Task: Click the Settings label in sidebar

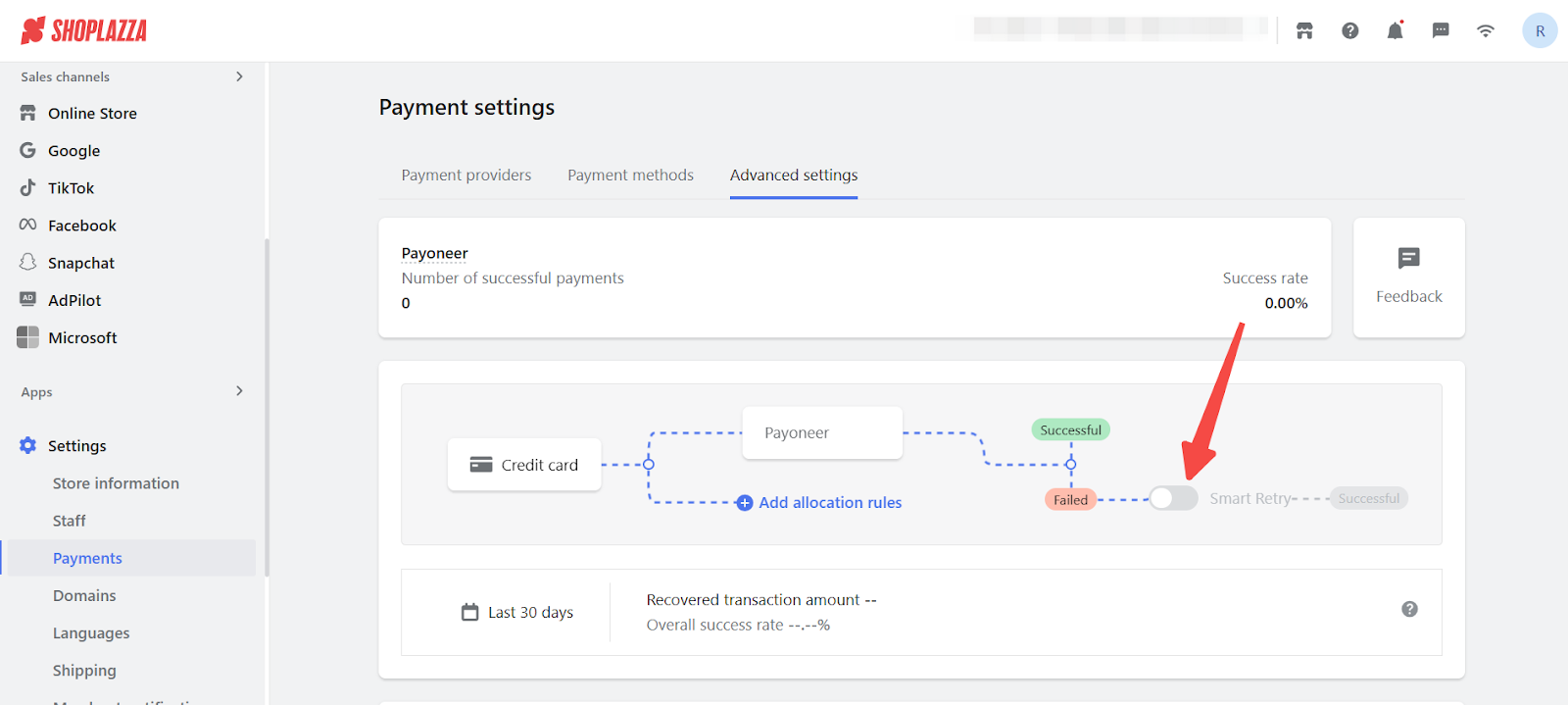Action: click(x=77, y=445)
